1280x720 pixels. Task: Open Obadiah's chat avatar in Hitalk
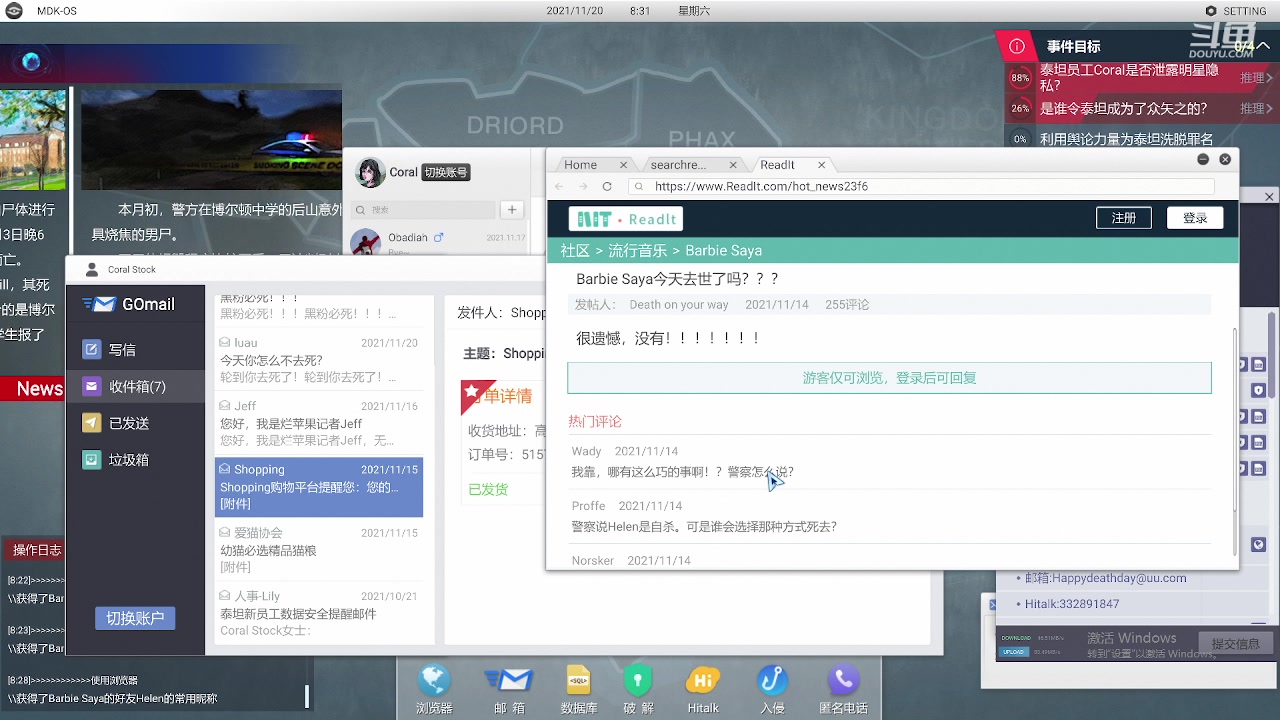click(x=365, y=243)
